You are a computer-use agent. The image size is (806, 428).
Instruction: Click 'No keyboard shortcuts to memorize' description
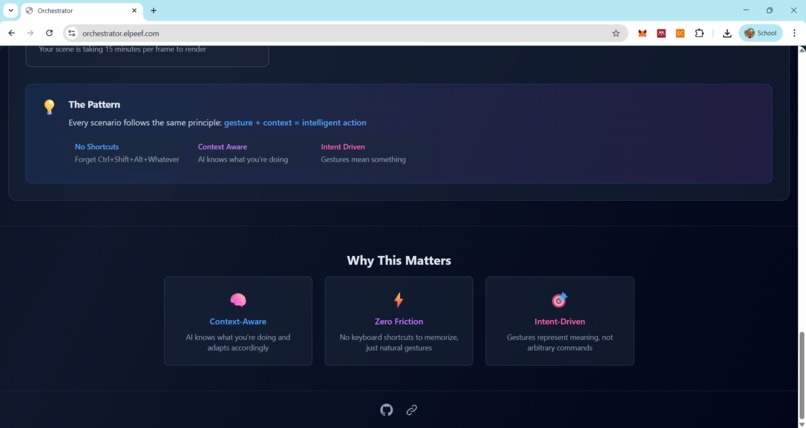(398, 342)
